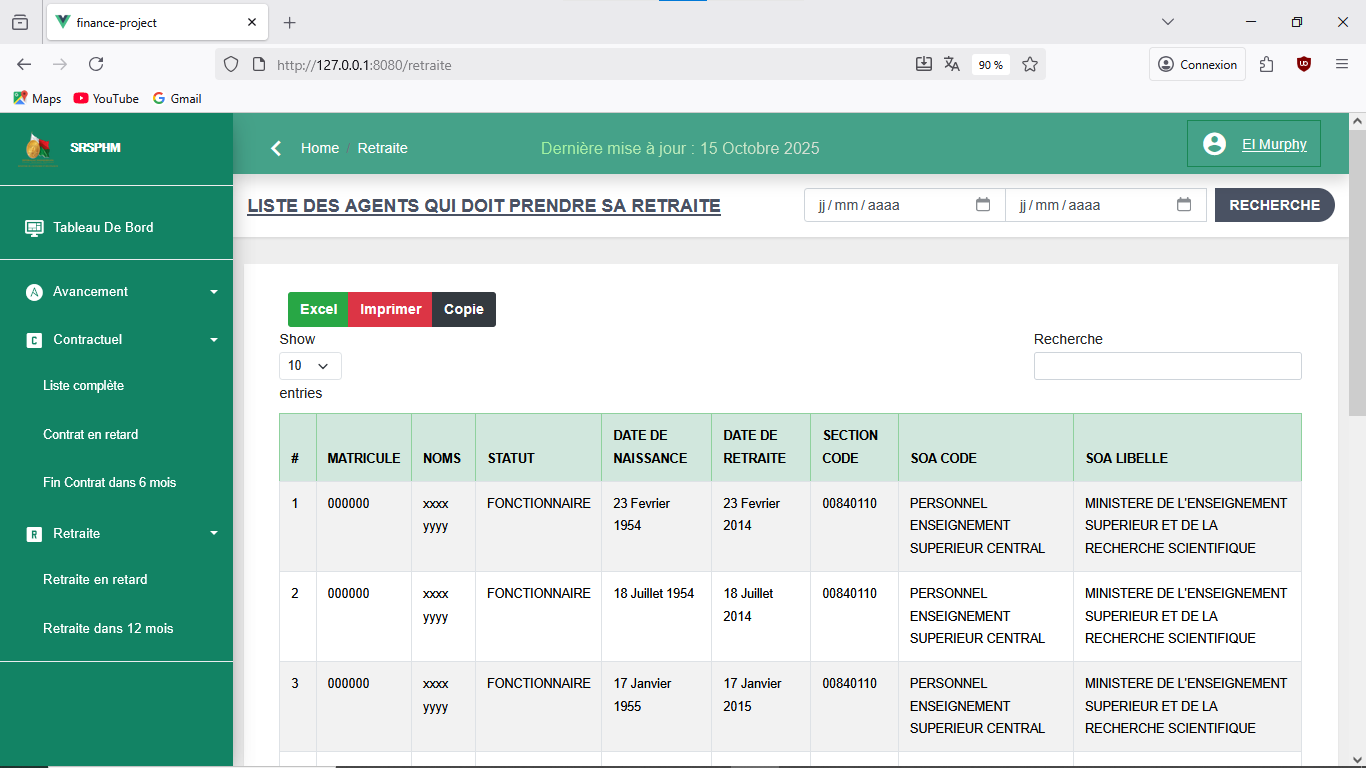Sort by DATE DE RETRAITE column header
This screenshot has width=1366, height=768.
(761, 447)
